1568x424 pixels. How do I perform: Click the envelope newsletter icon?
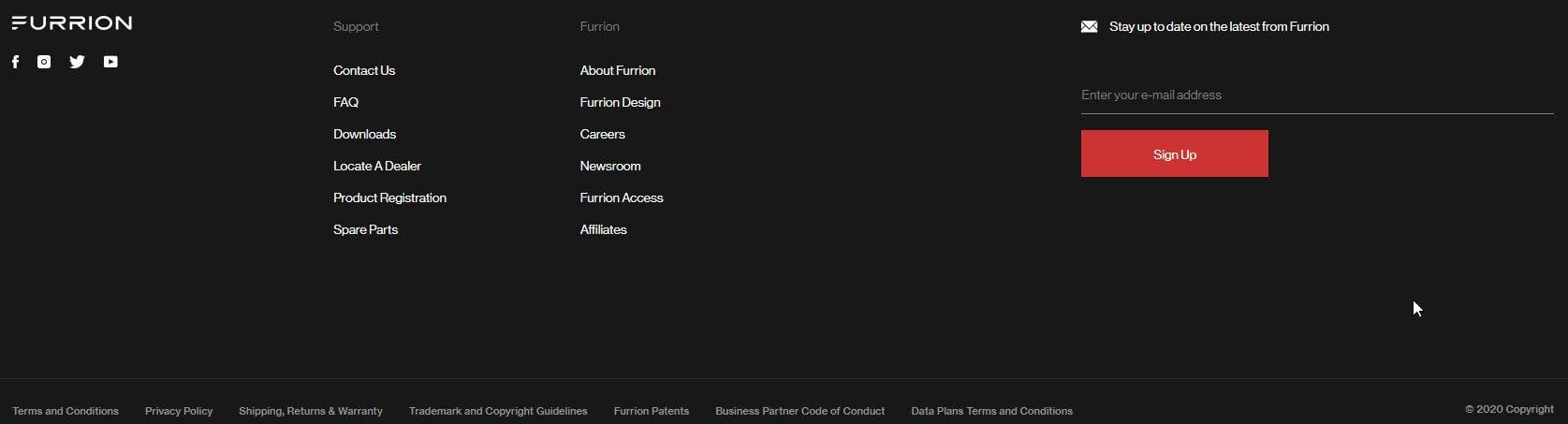point(1089,26)
